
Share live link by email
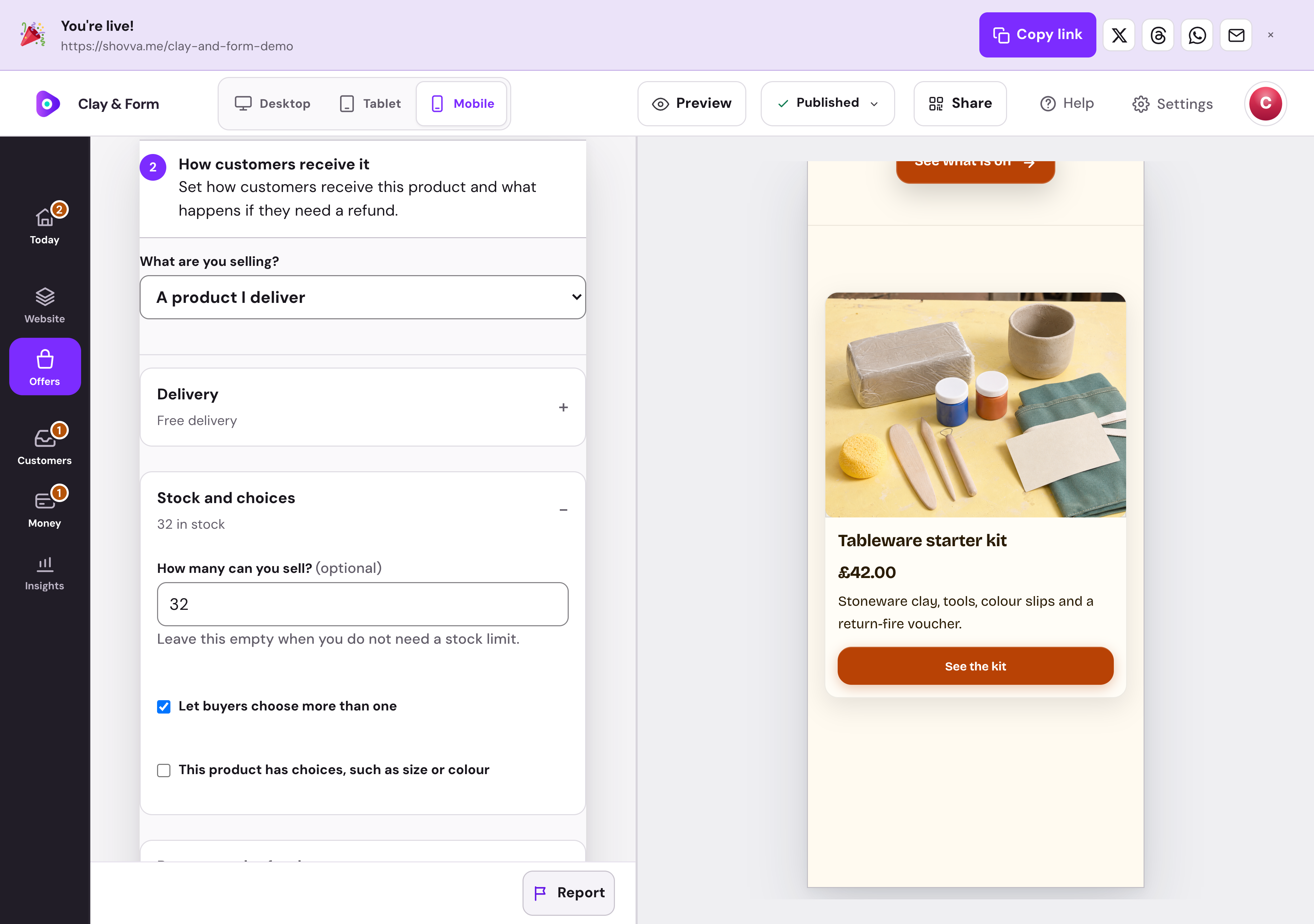pos(1236,35)
